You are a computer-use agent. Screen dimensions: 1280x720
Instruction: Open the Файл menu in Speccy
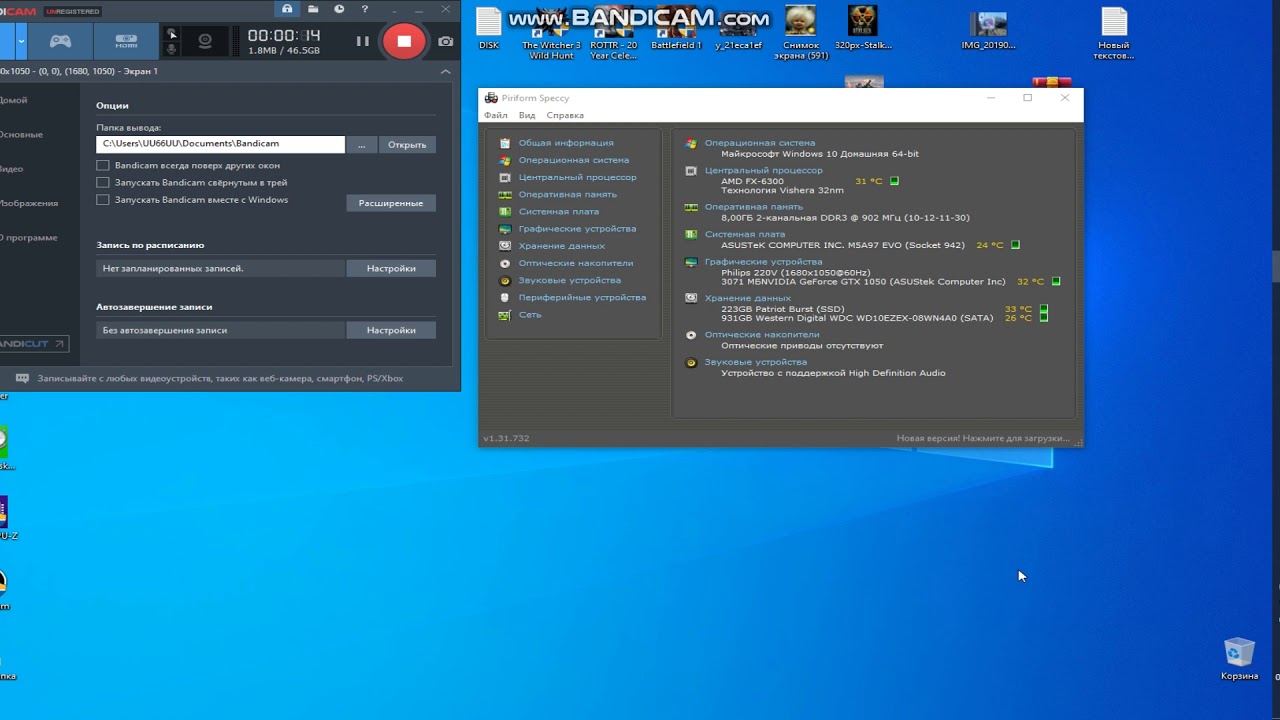tap(496, 115)
